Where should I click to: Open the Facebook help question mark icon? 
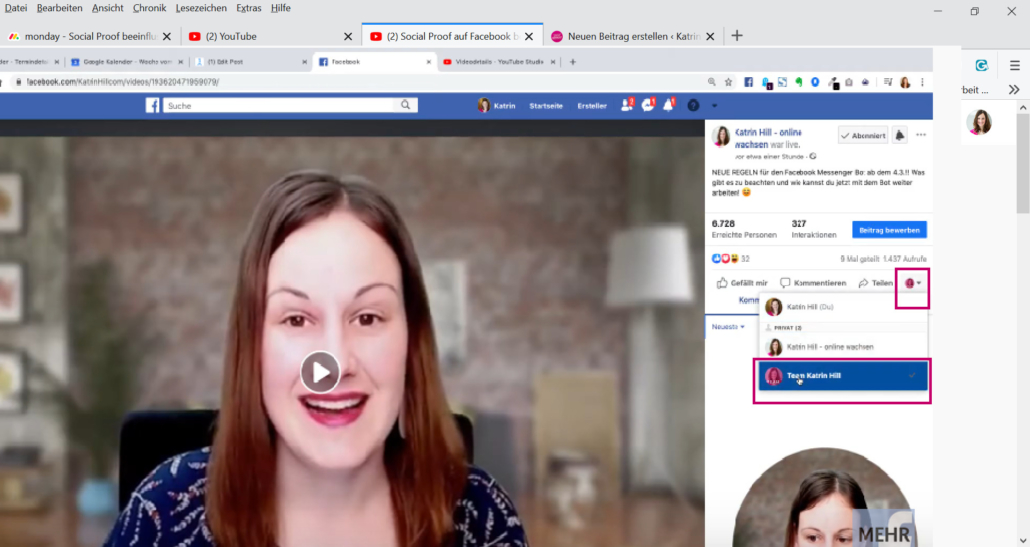pyautogui.click(x=693, y=105)
